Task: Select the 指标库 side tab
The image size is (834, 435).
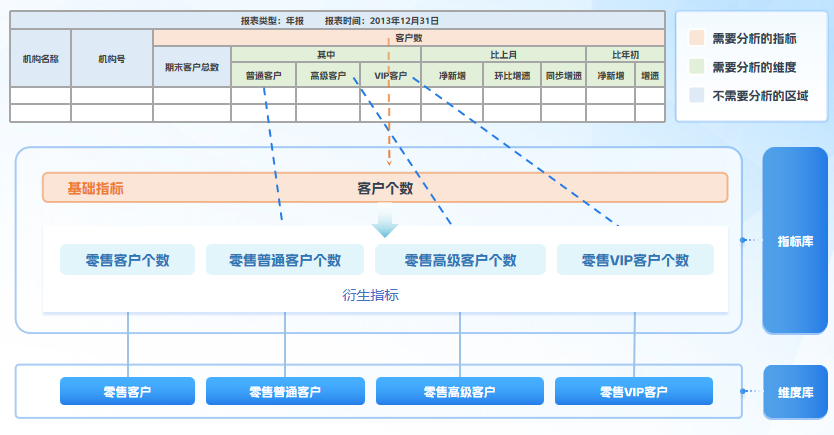Action: point(795,240)
